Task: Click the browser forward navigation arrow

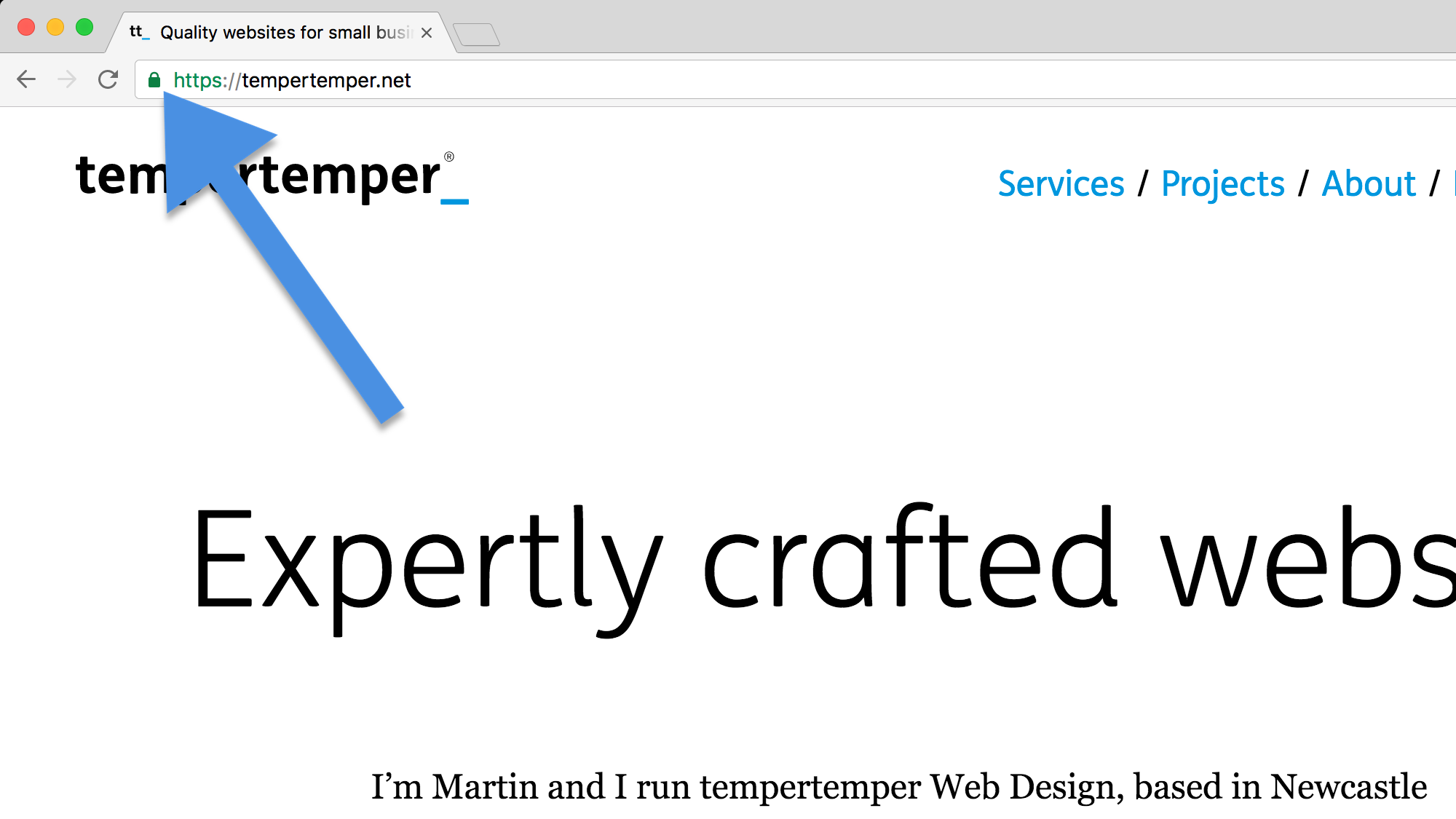Action: 66,80
